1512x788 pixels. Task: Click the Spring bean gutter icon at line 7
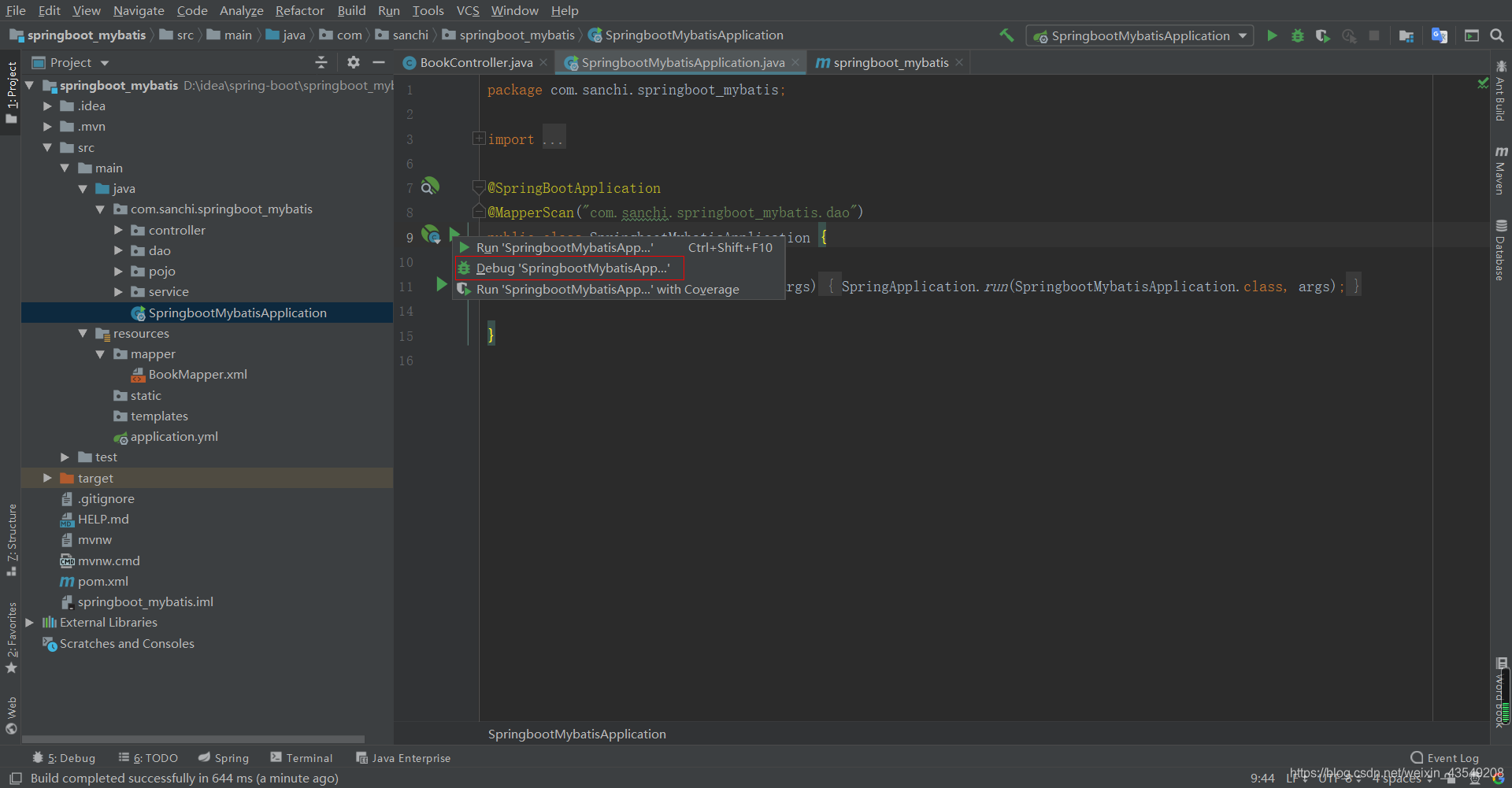point(430,187)
